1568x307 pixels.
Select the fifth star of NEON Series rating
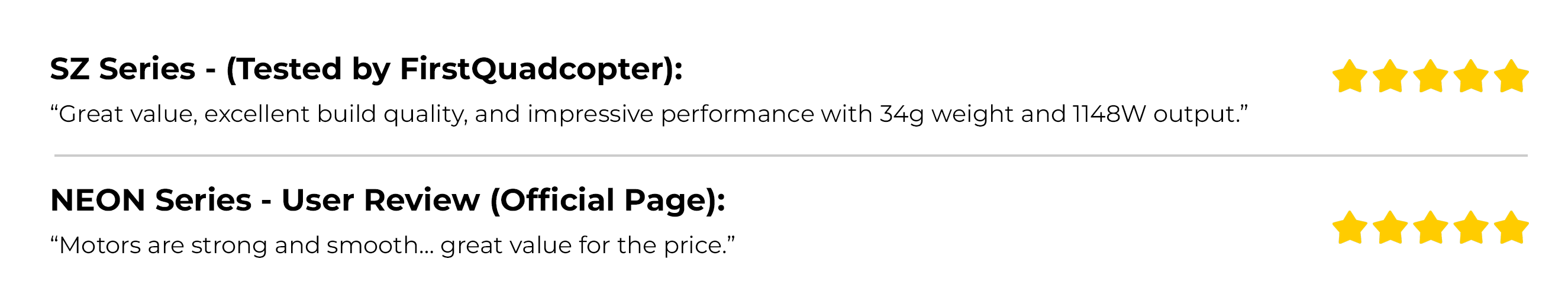[1511, 227]
